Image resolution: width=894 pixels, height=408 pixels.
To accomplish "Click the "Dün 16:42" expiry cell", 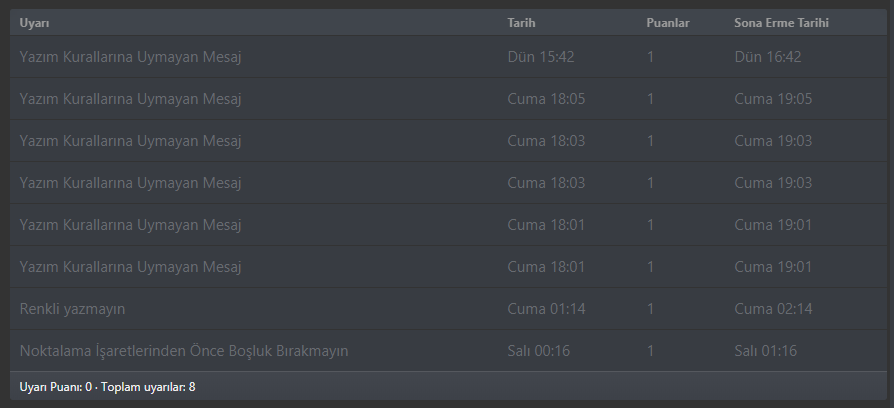I will pos(768,57).
